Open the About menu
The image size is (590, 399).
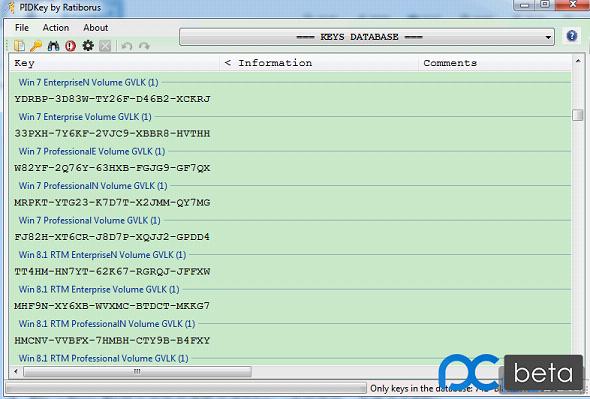[96, 28]
